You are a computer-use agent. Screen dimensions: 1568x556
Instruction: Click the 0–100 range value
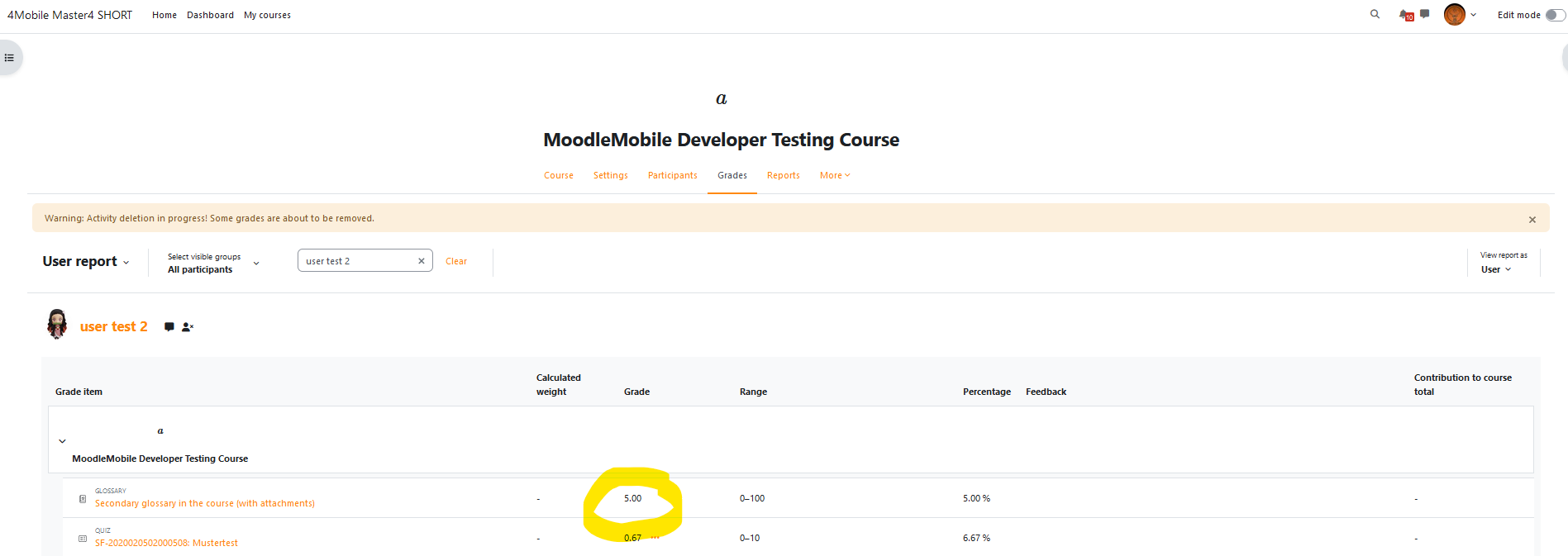(x=752, y=498)
